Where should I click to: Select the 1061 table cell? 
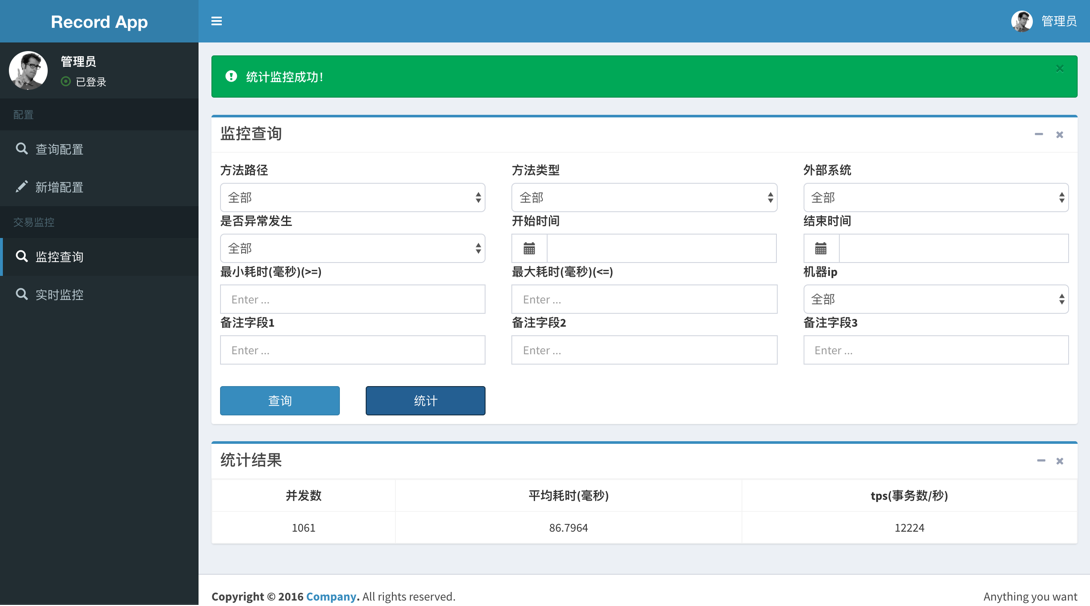pyautogui.click(x=303, y=527)
